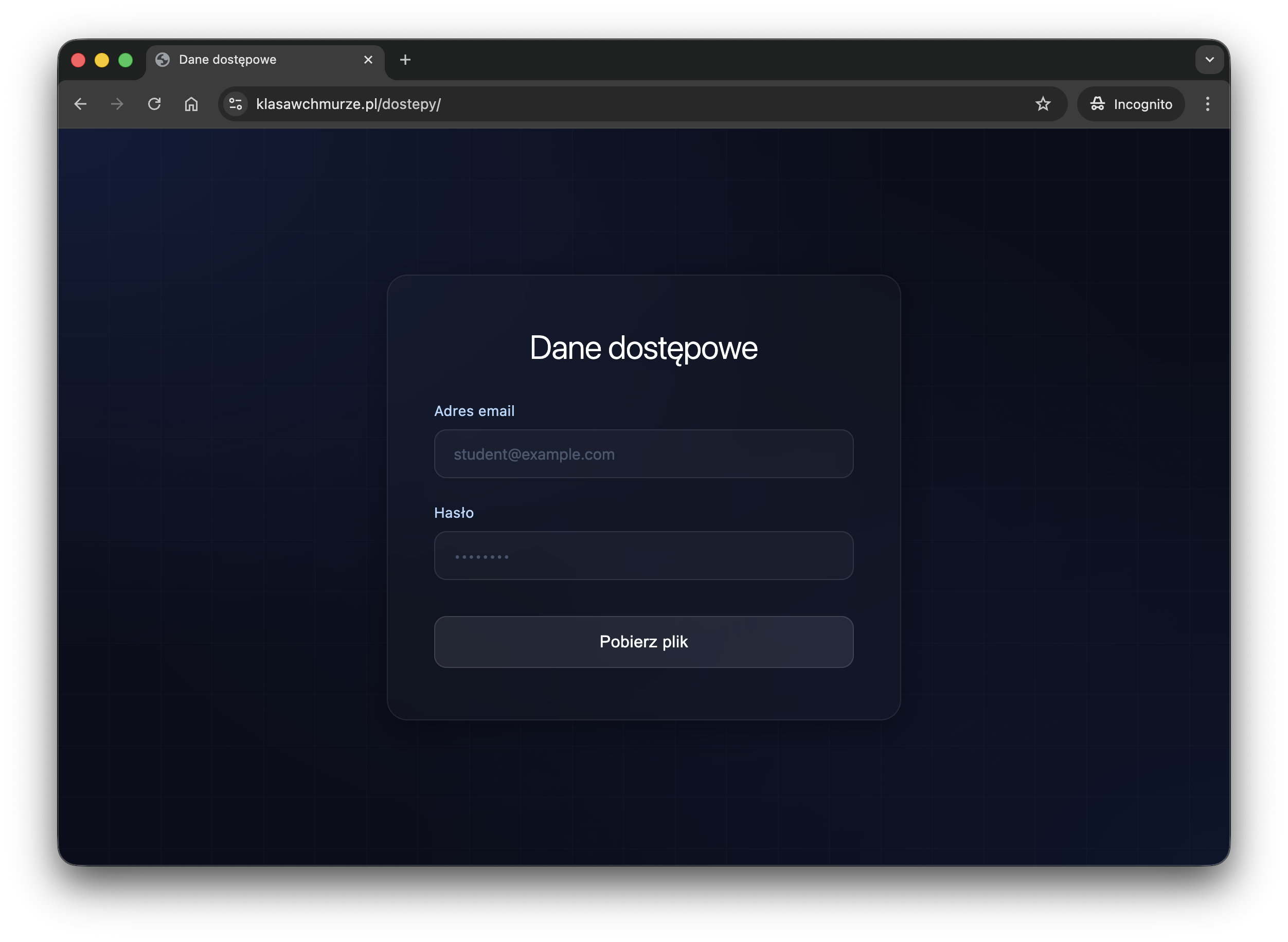This screenshot has width=1288, height=942.
Task: Click the Incognito indicator button
Action: 1131,104
